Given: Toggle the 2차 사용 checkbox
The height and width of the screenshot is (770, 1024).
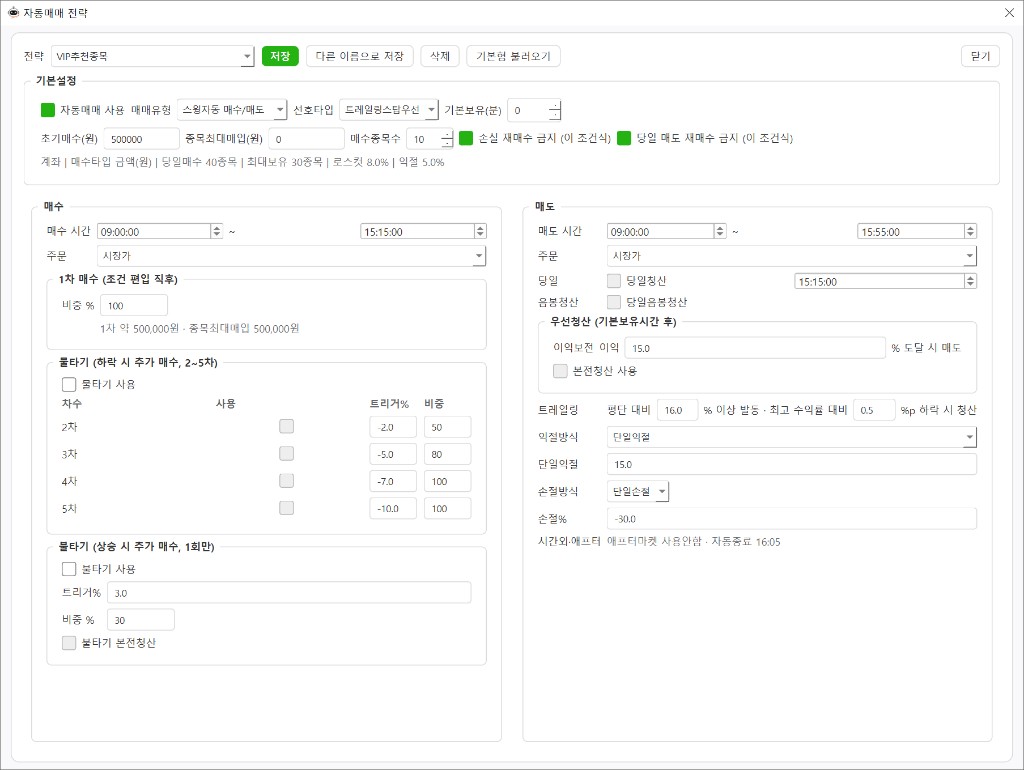Looking at the screenshot, I should [x=286, y=426].
